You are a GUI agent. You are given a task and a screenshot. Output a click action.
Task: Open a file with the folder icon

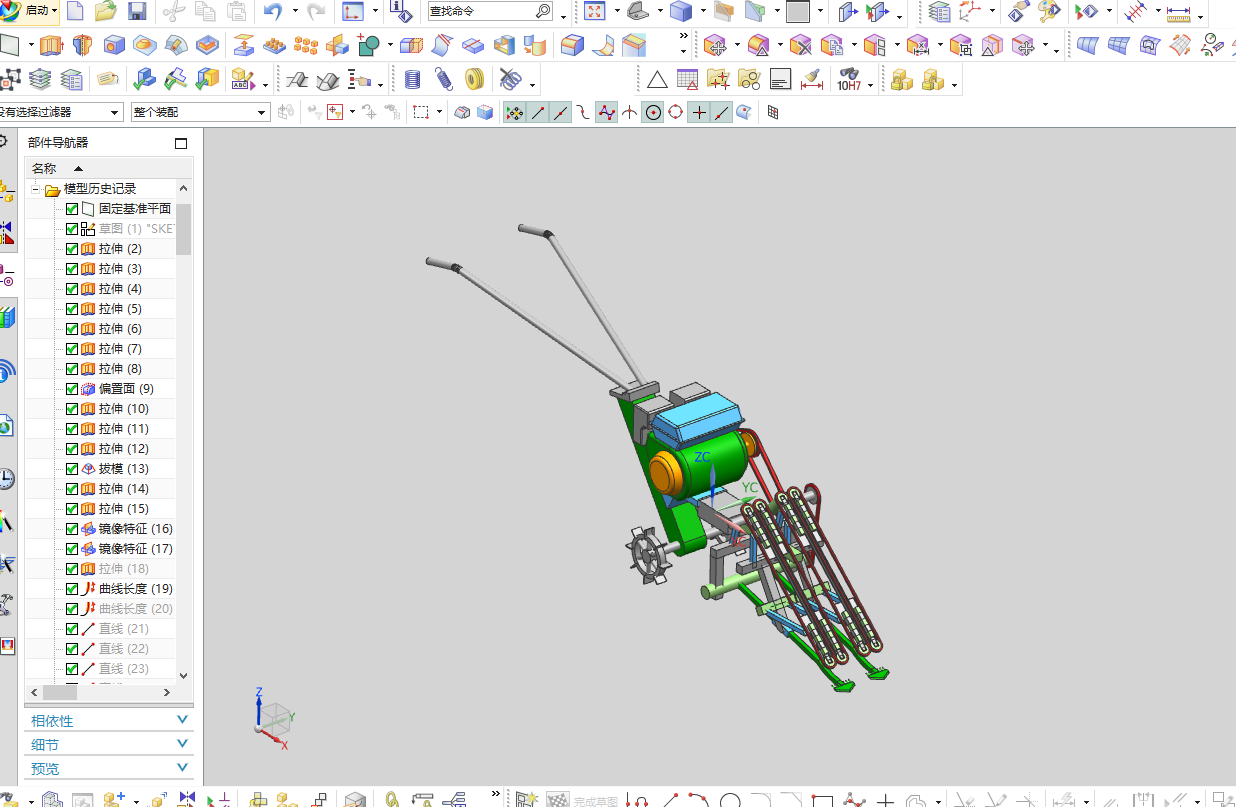pos(106,12)
